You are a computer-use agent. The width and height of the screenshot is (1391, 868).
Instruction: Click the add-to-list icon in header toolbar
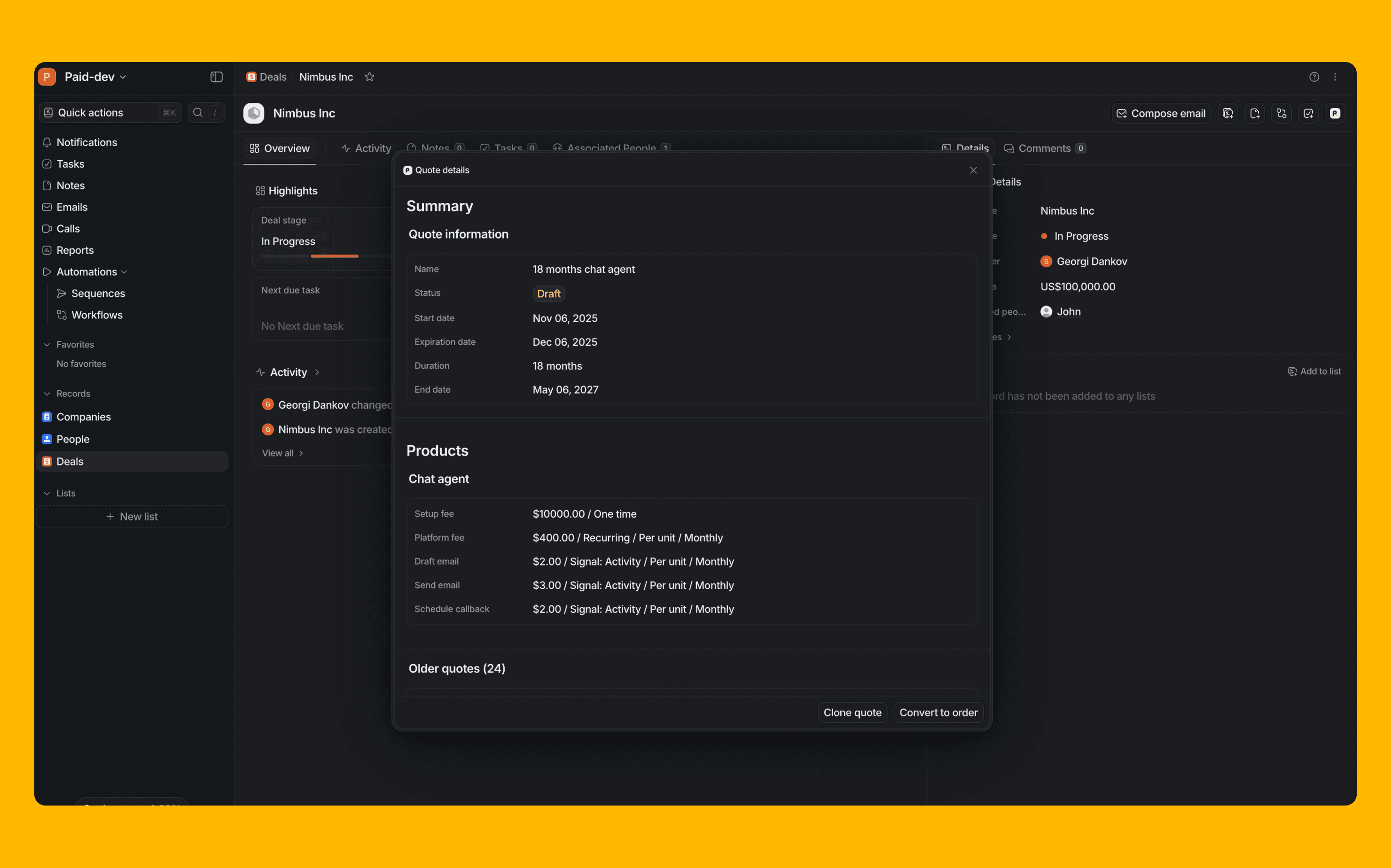1228,114
